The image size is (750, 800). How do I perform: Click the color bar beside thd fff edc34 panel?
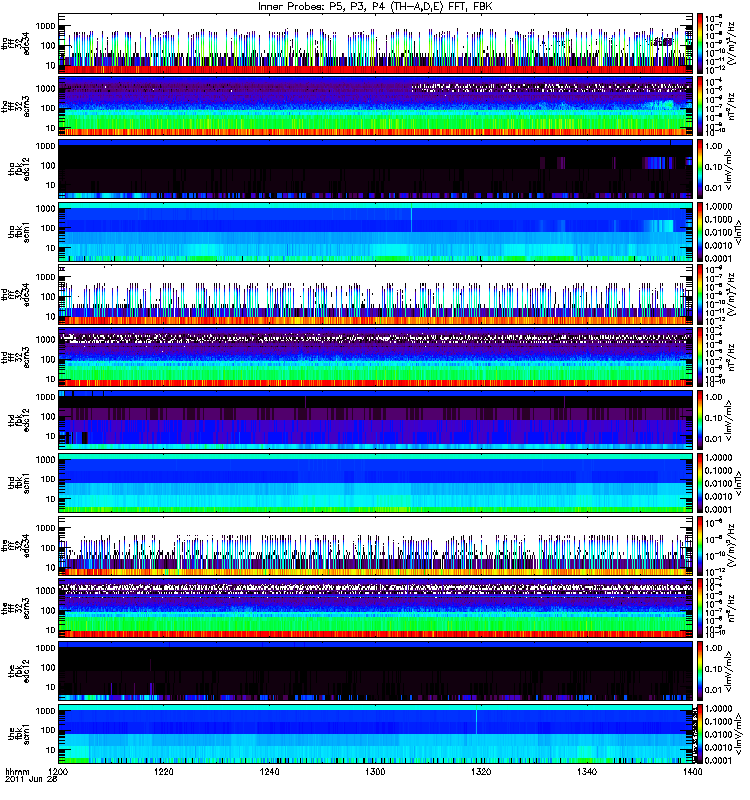pyautogui.click(x=700, y=294)
